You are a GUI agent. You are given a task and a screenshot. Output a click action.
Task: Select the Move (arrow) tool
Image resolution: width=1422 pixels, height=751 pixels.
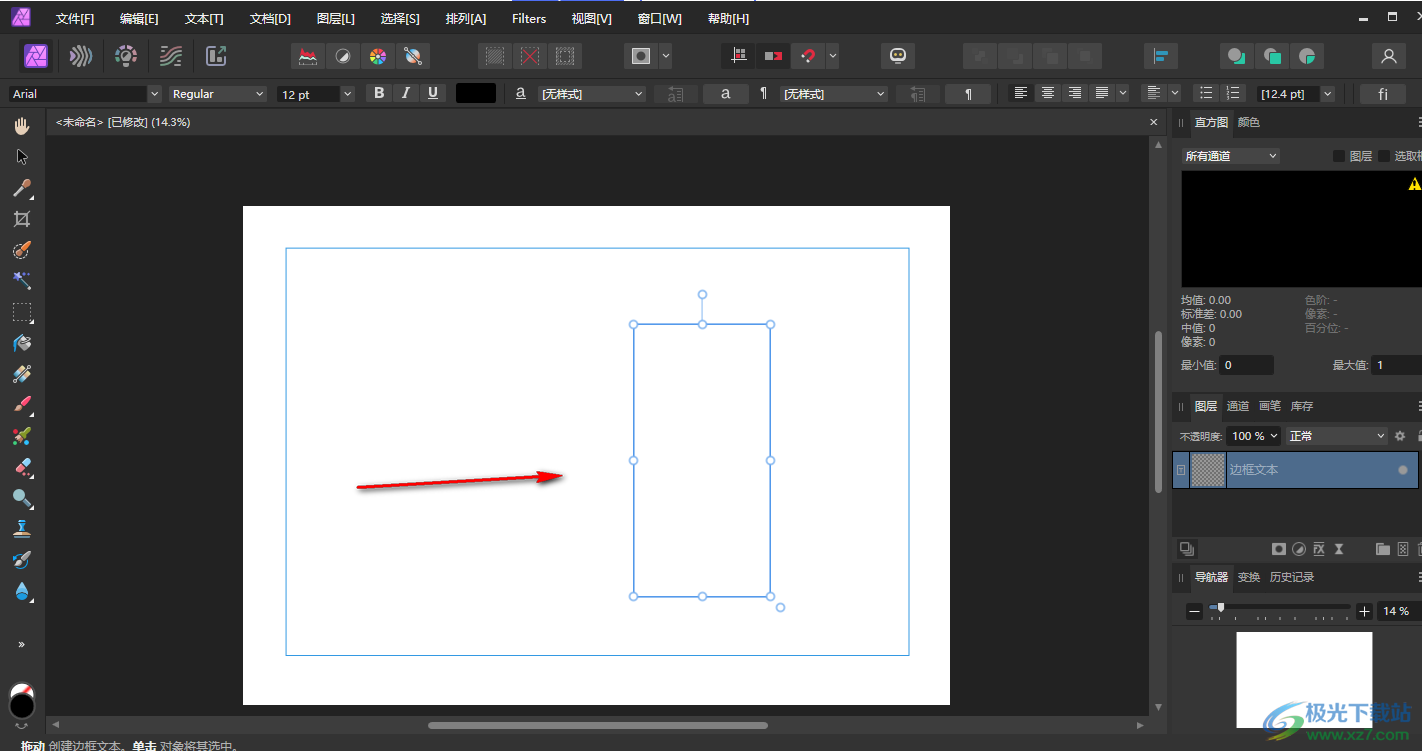click(x=22, y=157)
